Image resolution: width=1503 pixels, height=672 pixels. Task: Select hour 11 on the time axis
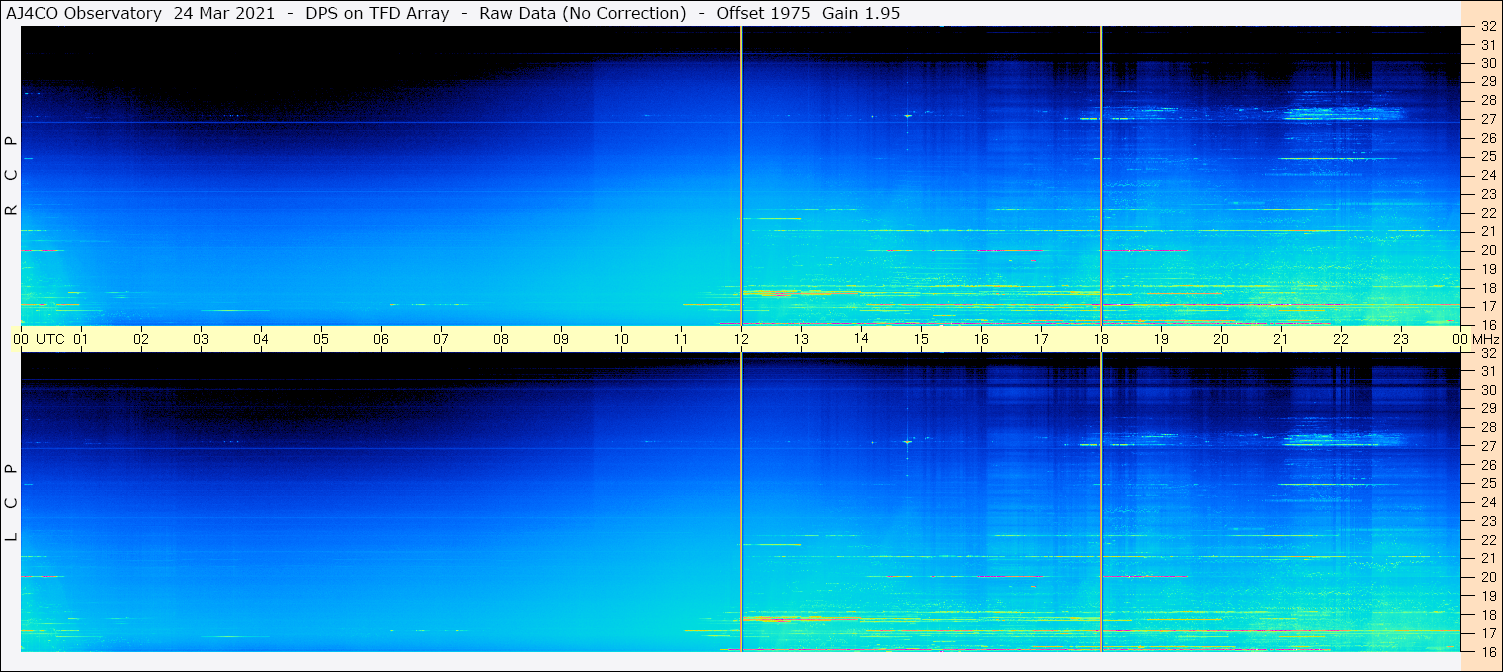pos(681,339)
